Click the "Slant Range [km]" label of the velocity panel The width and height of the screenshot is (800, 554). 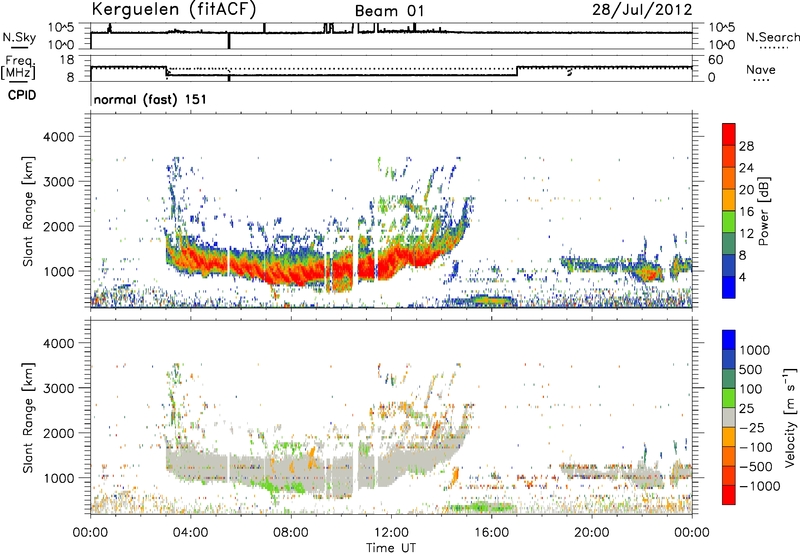pos(28,418)
